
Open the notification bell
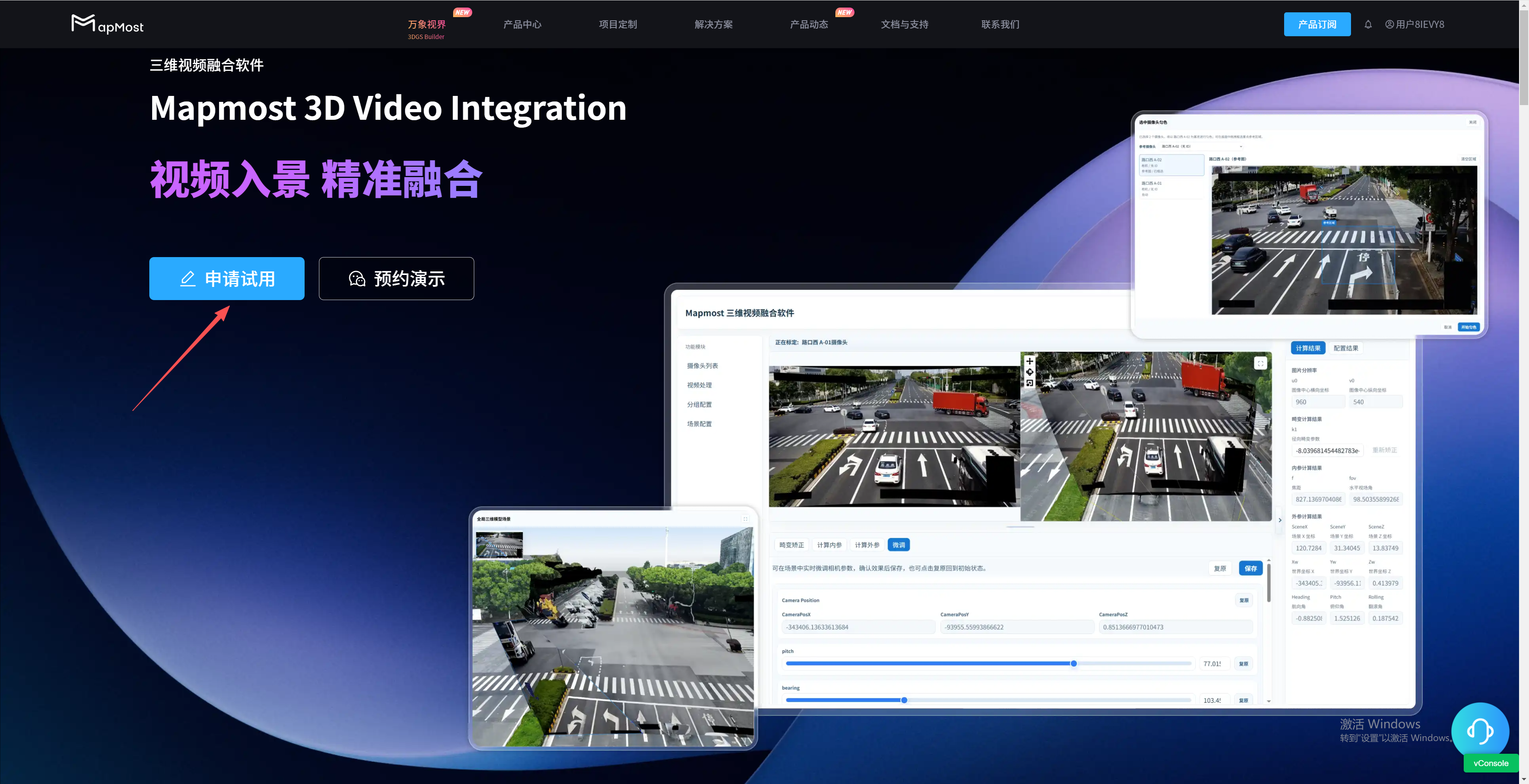pos(1368,24)
